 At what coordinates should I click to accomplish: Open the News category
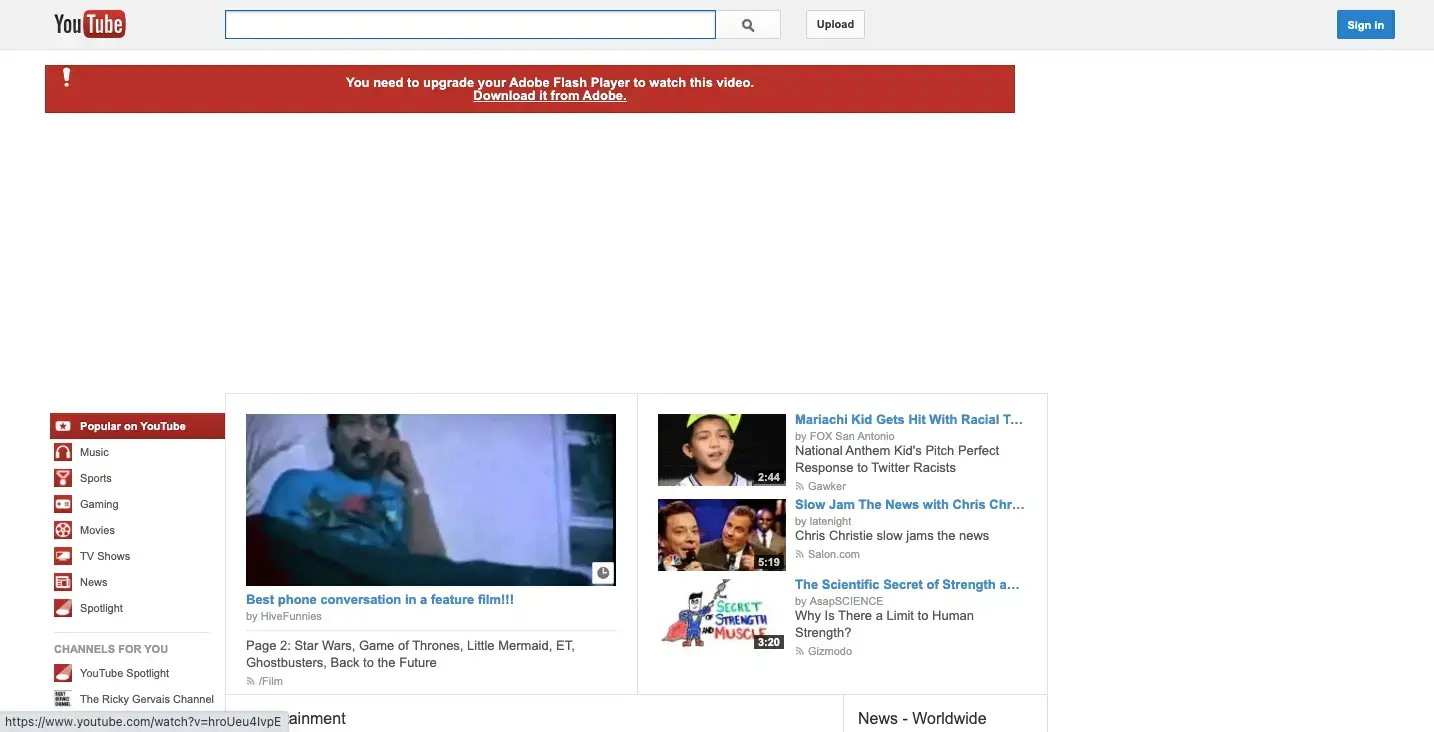click(x=94, y=582)
